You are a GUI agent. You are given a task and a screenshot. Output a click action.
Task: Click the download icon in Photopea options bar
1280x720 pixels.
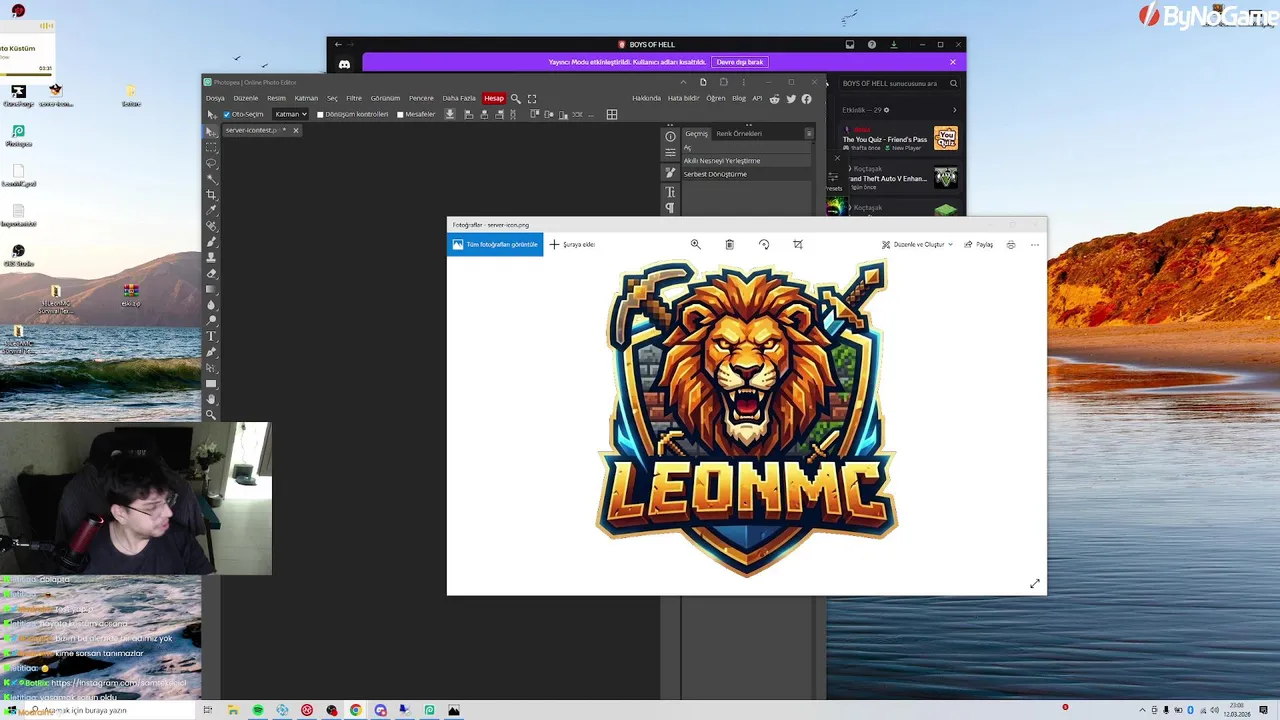click(450, 114)
